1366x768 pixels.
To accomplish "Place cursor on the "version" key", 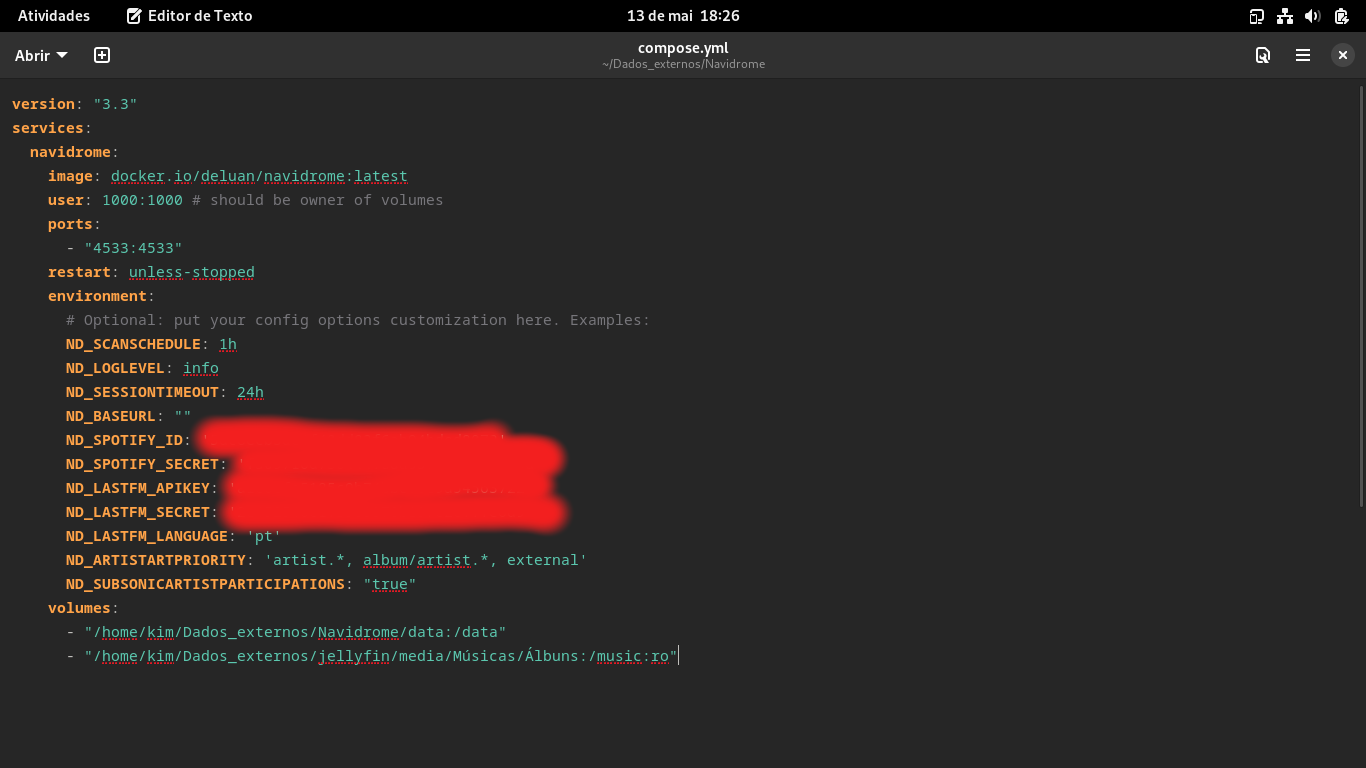I will tap(43, 104).
